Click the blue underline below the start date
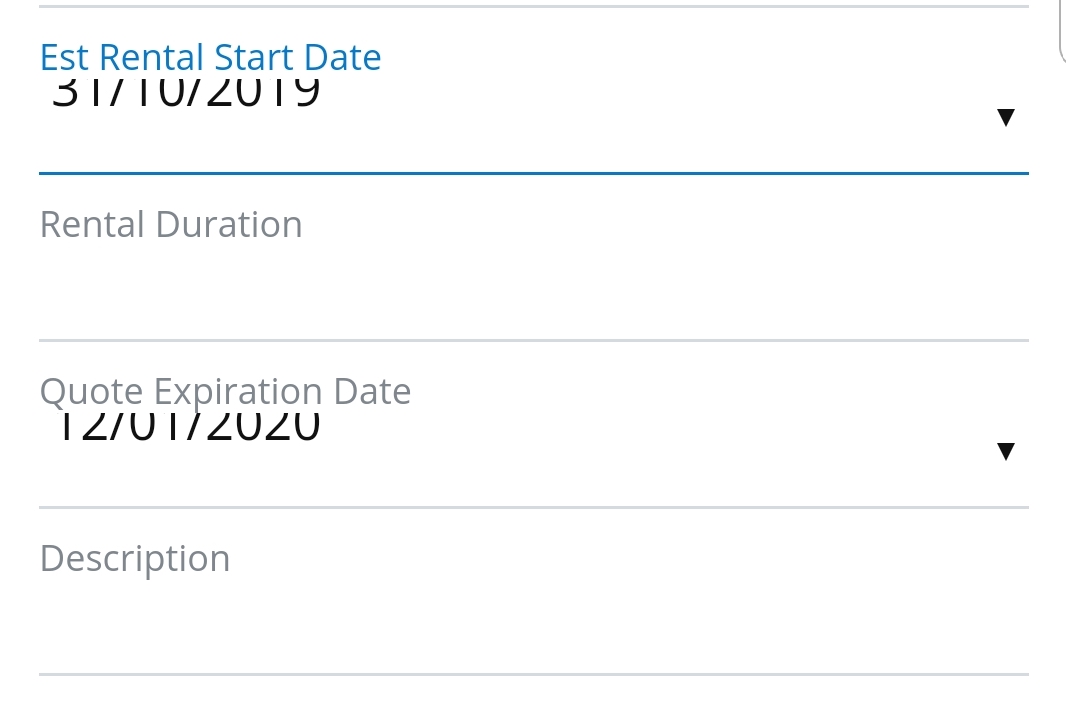The width and height of the screenshot is (1066, 710). point(533,173)
